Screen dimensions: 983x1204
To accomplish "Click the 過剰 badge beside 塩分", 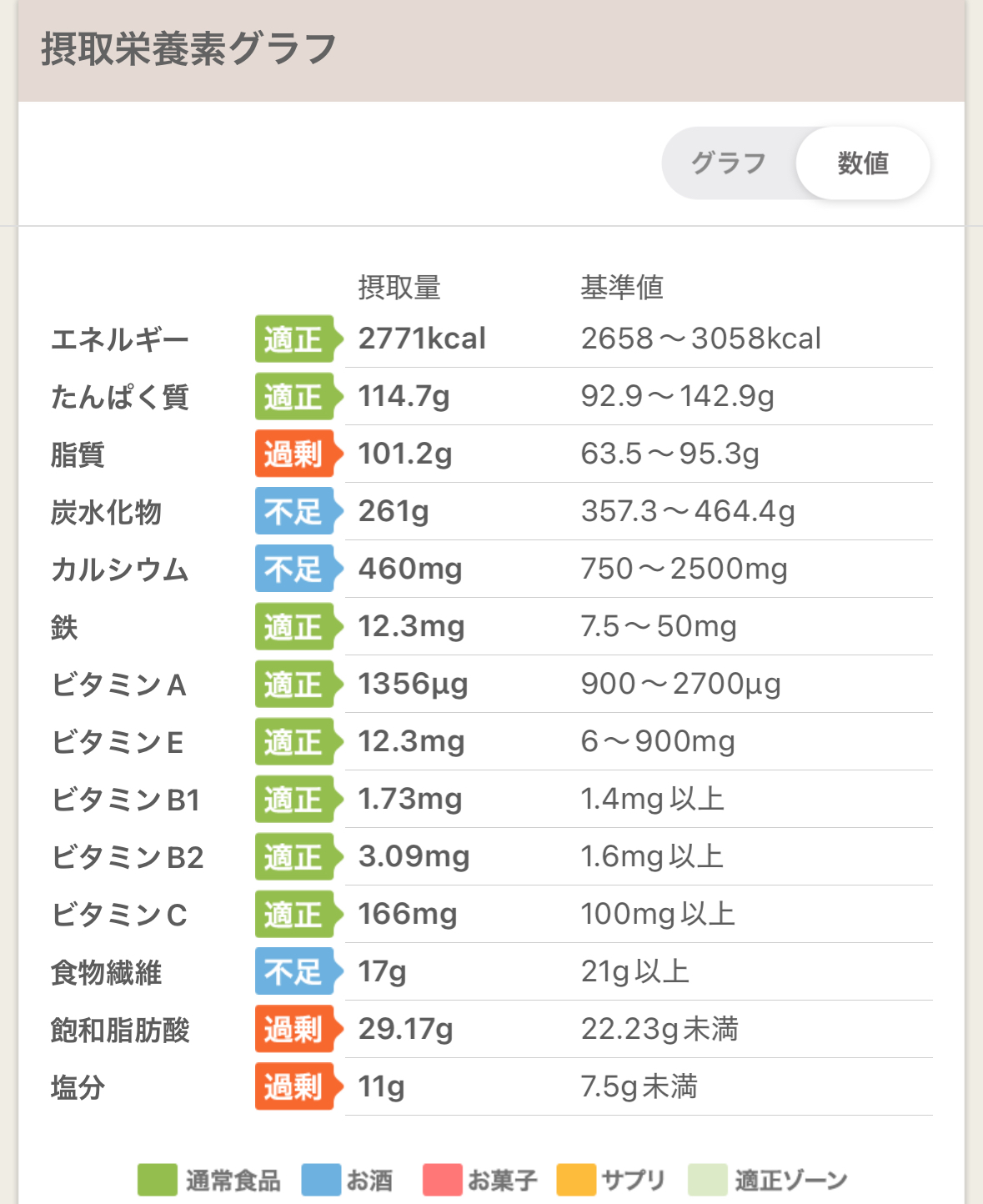I will click(x=298, y=1087).
